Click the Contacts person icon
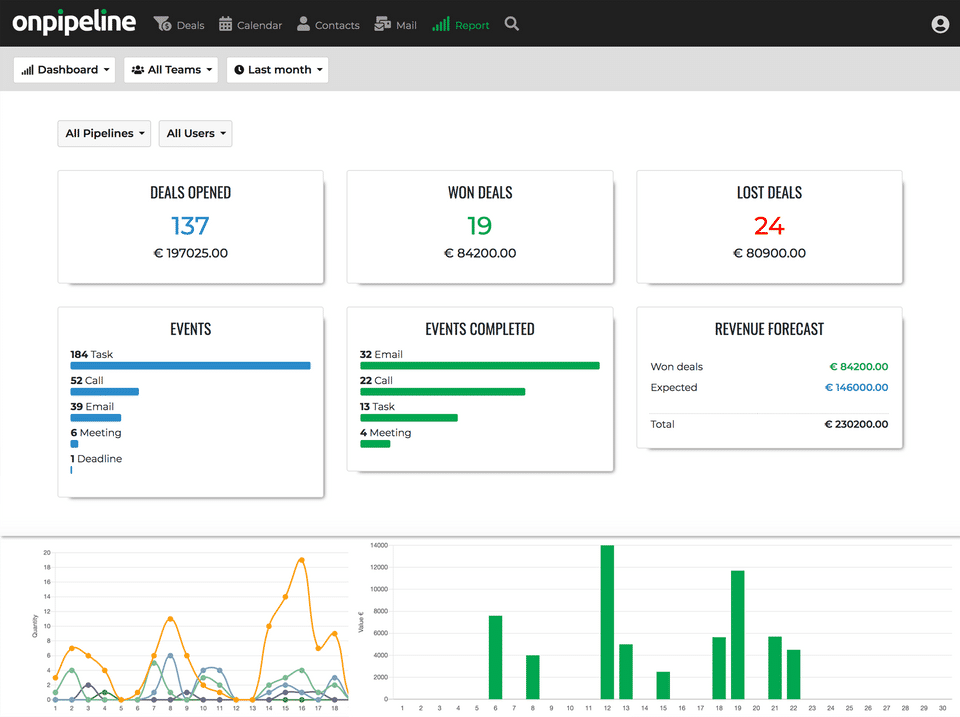960x717 pixels. click(x=303, y=24)
